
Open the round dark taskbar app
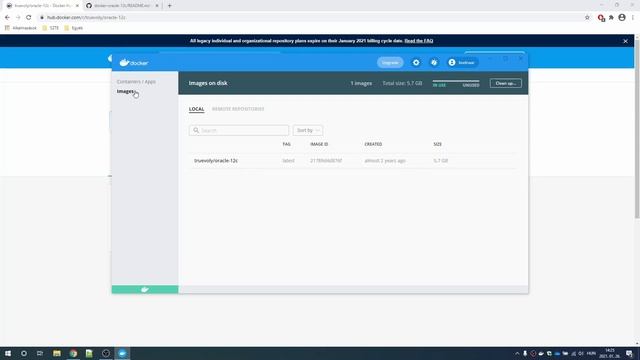[x=106, y=353]
